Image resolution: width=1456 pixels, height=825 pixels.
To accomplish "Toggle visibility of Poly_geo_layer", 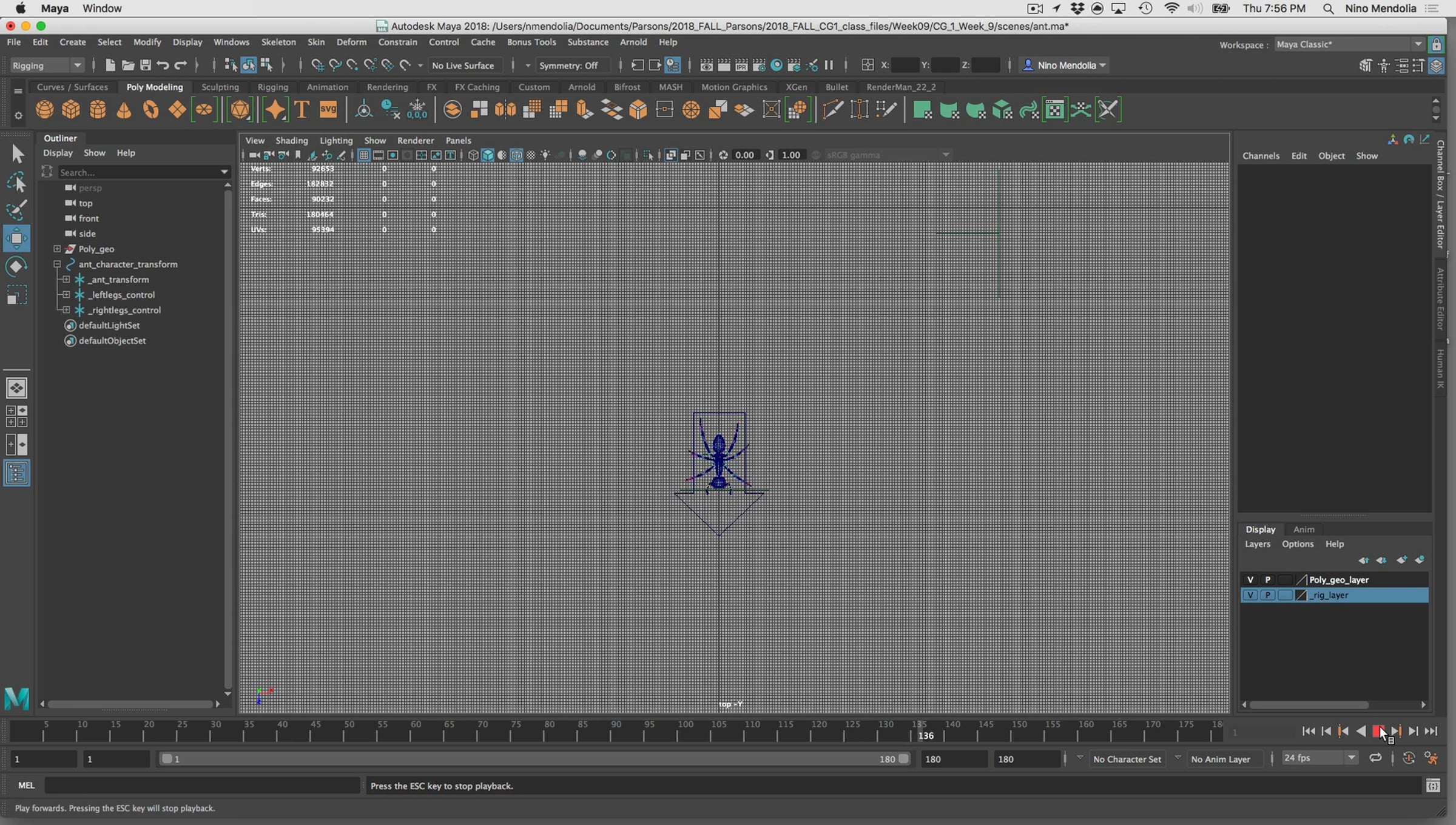I will click(x=1250, y=579).
